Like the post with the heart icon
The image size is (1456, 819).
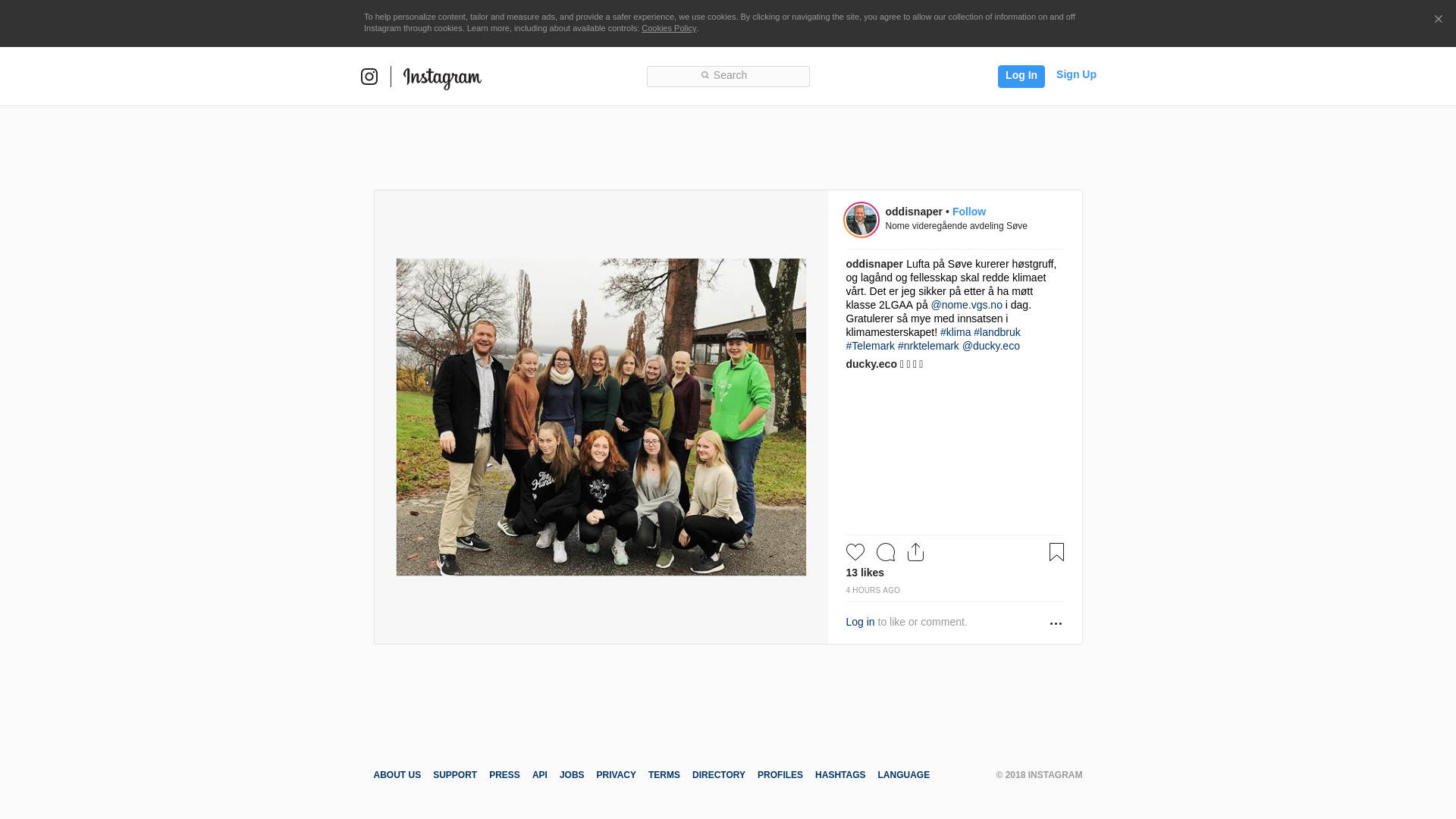[x=855, y=552]
